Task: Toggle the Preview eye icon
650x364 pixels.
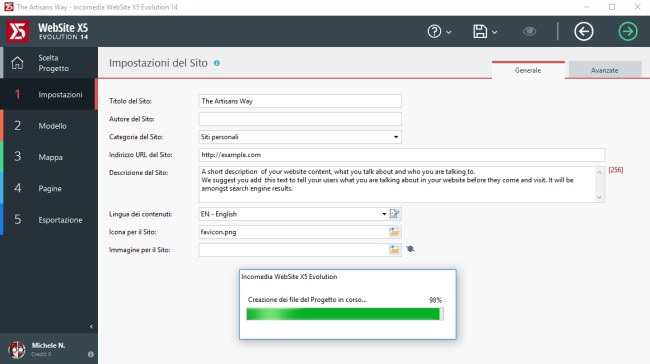Action: coord(529,32)
